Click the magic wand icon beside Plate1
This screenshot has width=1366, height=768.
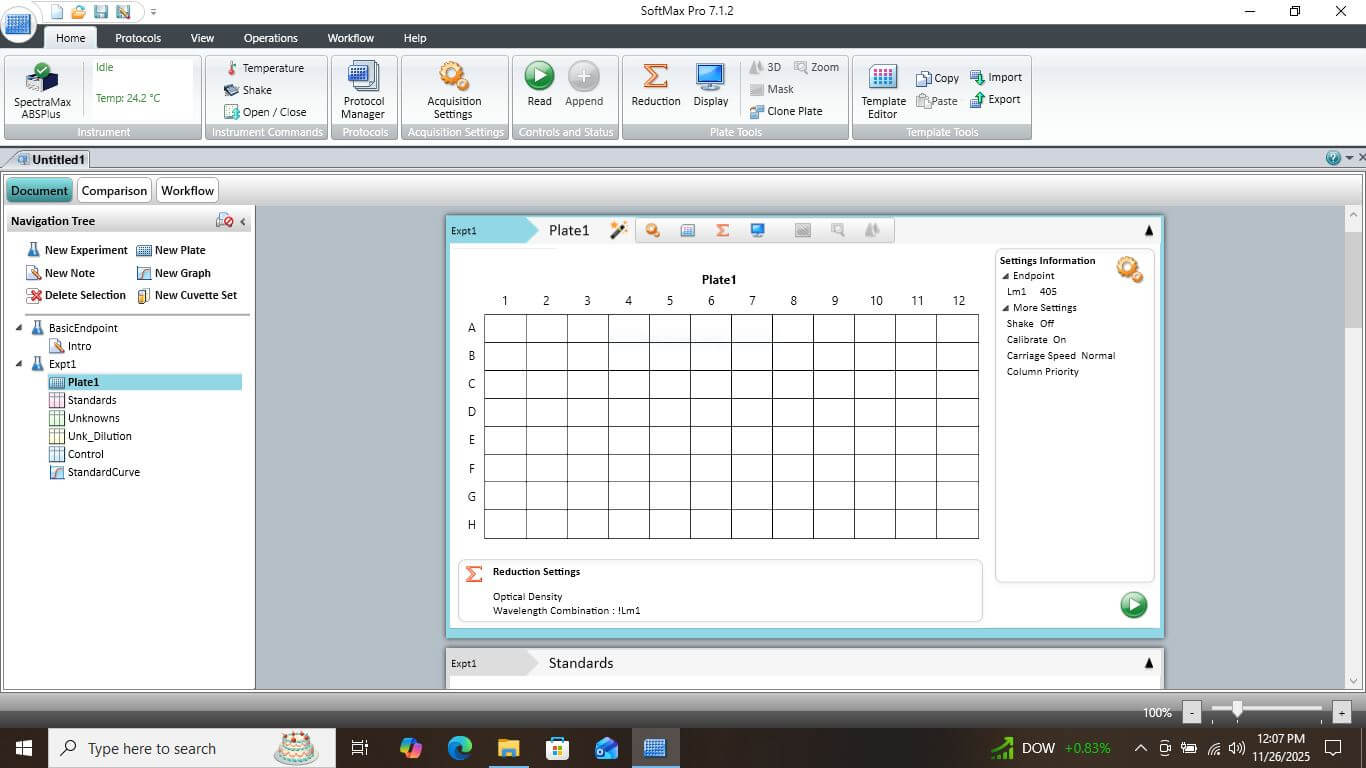[x=619, y=230]
